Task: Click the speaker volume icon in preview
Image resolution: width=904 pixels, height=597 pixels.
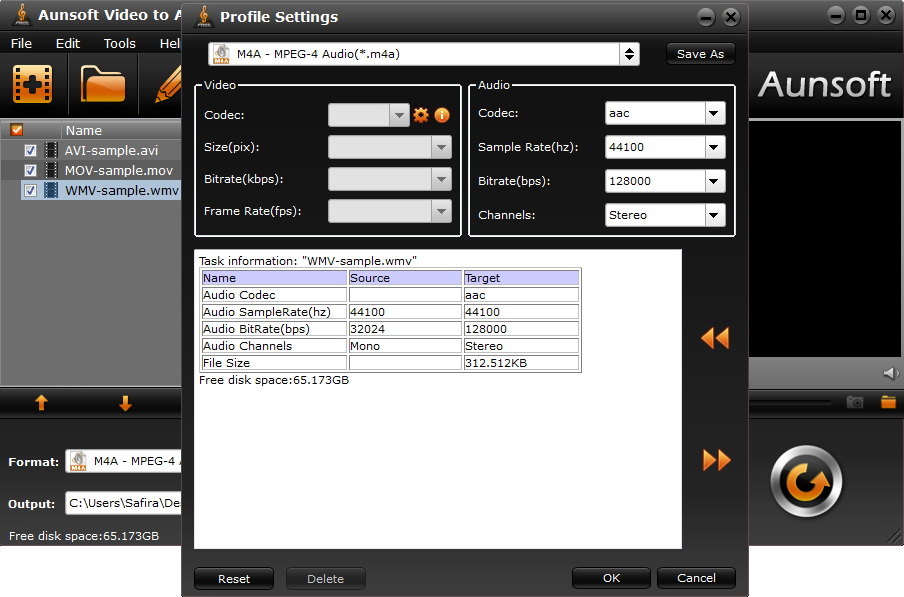Action: [891, 373]
